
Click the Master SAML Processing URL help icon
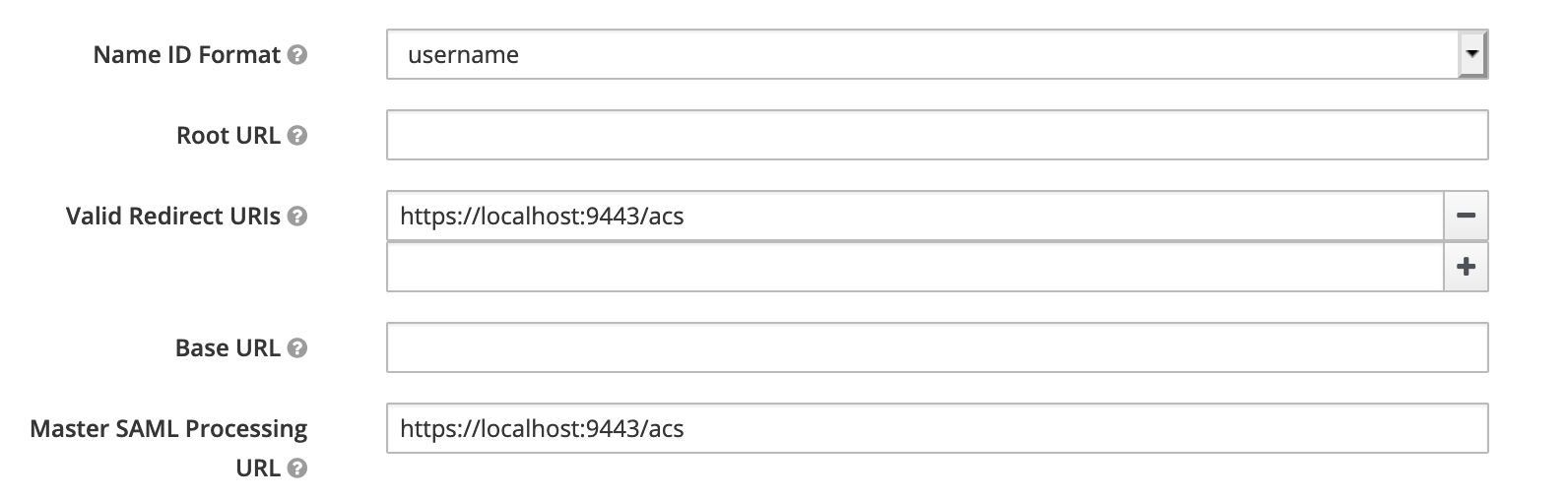pyautogui.click(x=297, y=469)
